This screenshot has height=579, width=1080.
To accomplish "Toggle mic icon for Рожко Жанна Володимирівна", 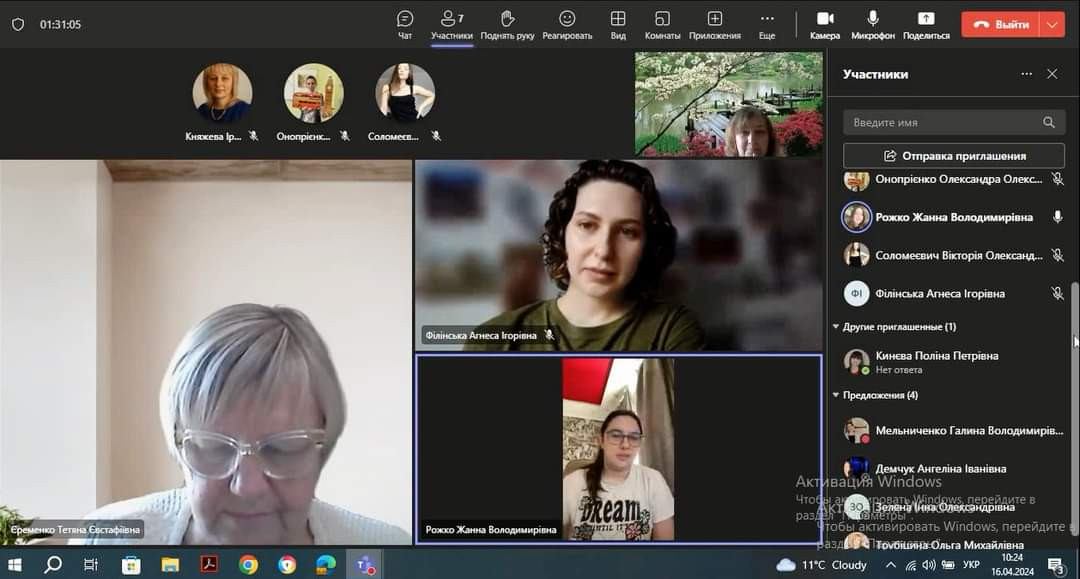I will (1057, 217).
